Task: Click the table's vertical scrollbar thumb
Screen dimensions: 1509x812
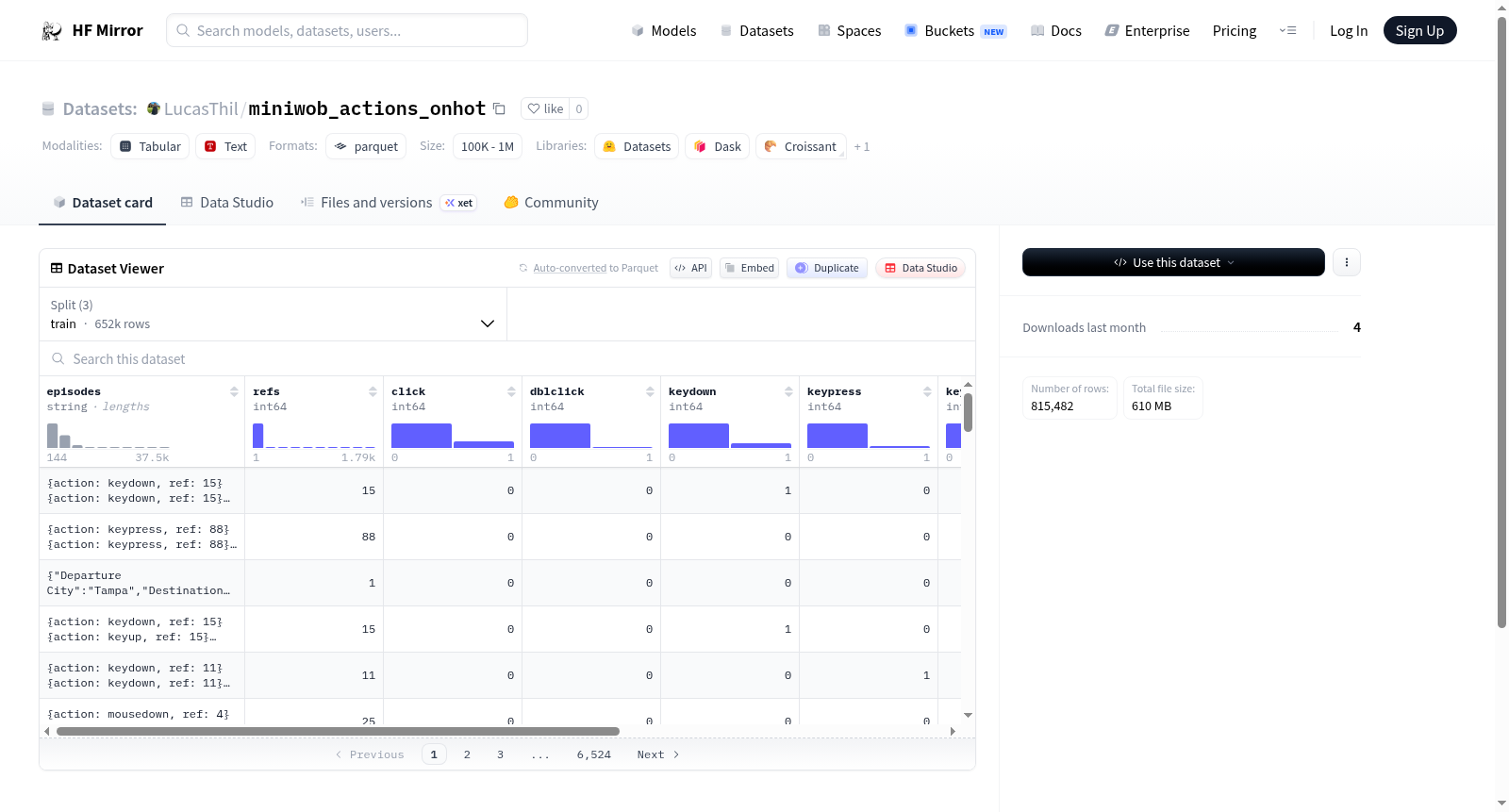Action: (x=968, y=412)
